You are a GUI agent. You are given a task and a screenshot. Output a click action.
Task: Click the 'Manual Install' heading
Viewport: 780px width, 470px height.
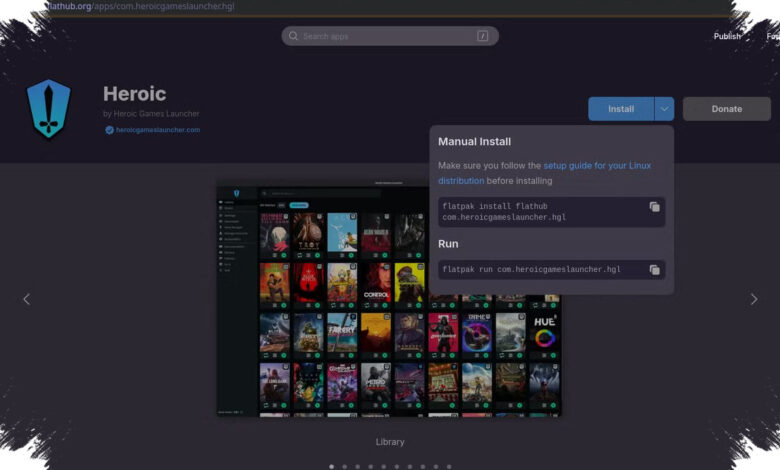click(x=475, y=142)
